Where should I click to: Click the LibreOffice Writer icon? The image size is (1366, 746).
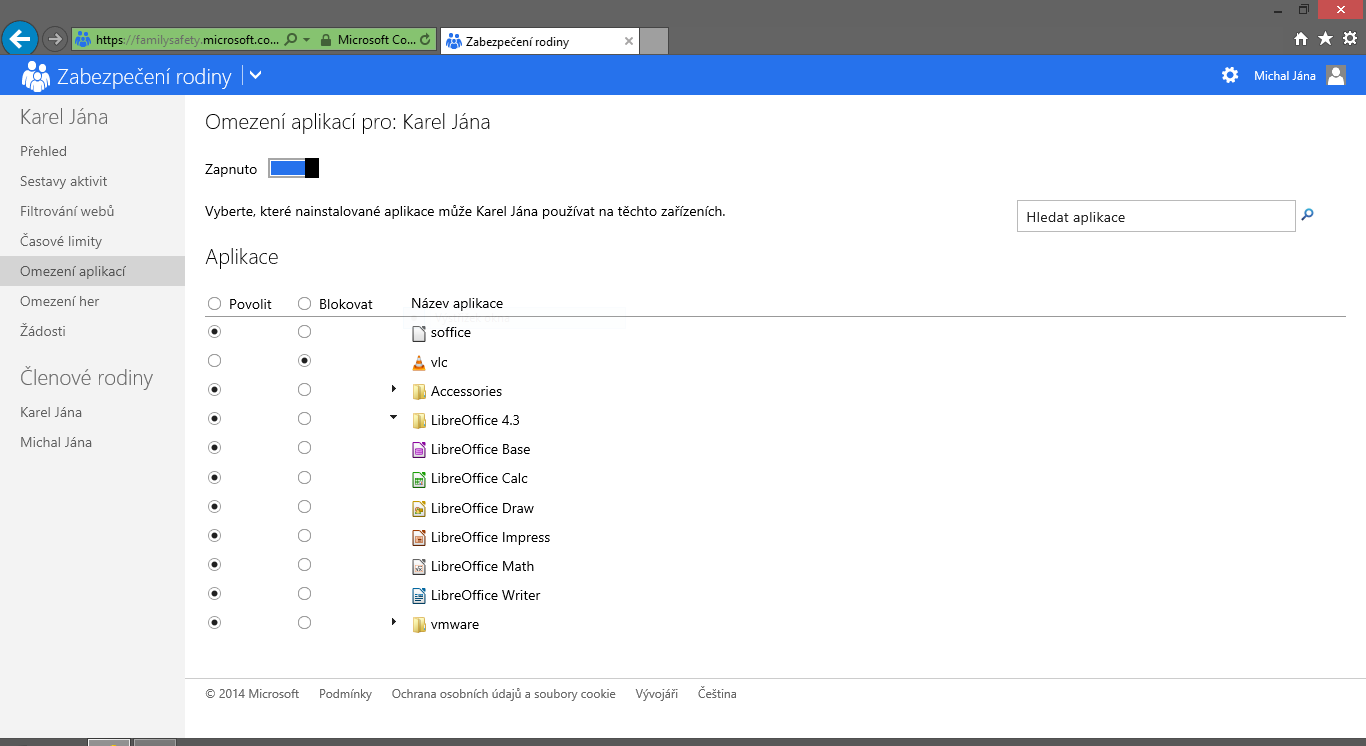419,595
